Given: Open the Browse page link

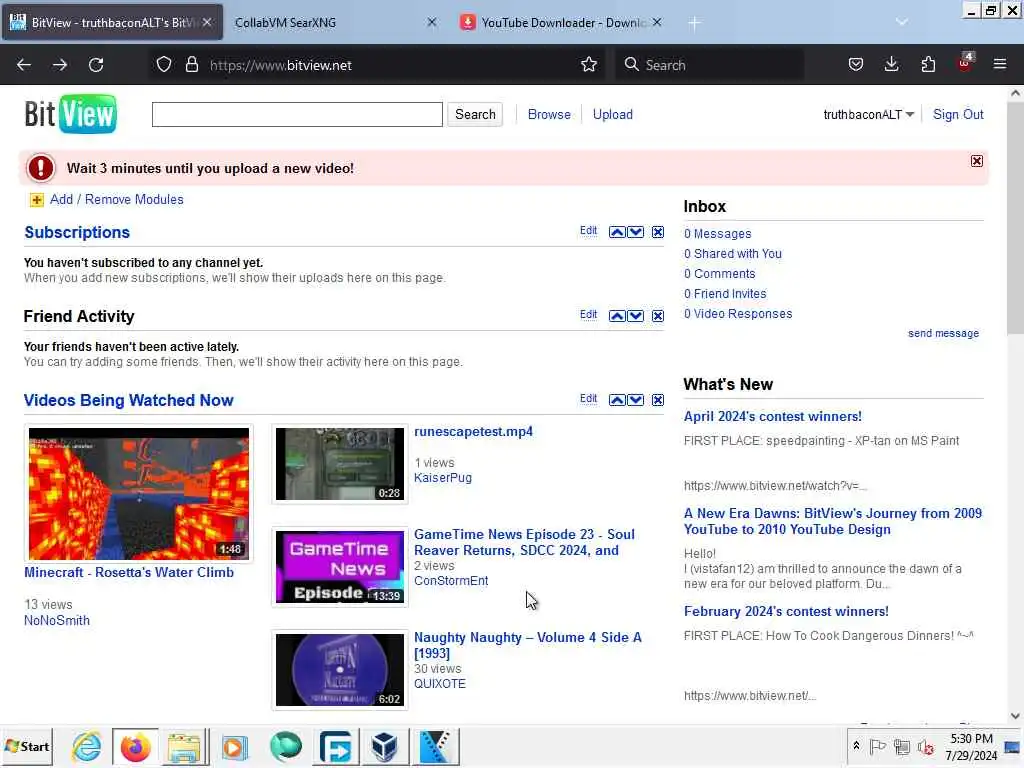Looking at the screenshot, I should tap(549, 114).
